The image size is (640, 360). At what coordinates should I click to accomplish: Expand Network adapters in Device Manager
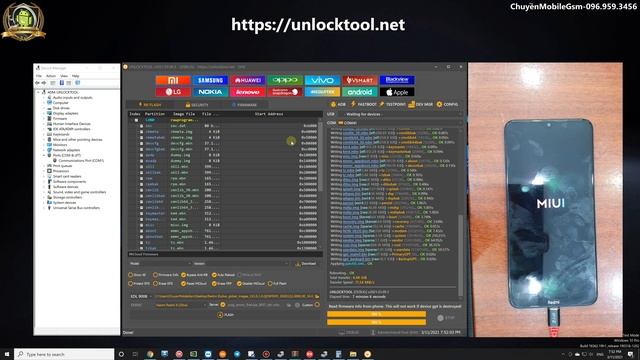click(x=44, y=150)
